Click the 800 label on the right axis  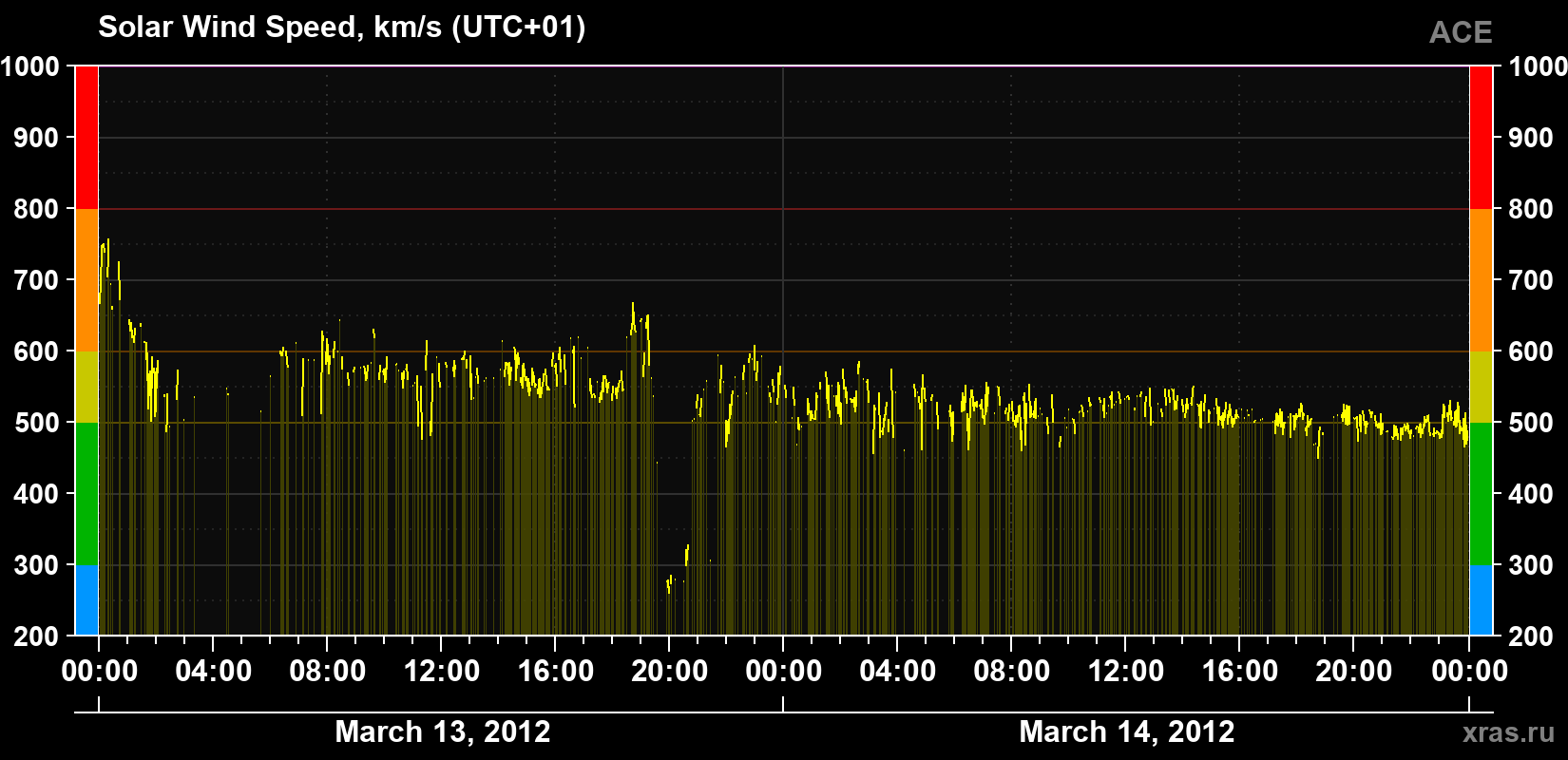click(1531, 209)
